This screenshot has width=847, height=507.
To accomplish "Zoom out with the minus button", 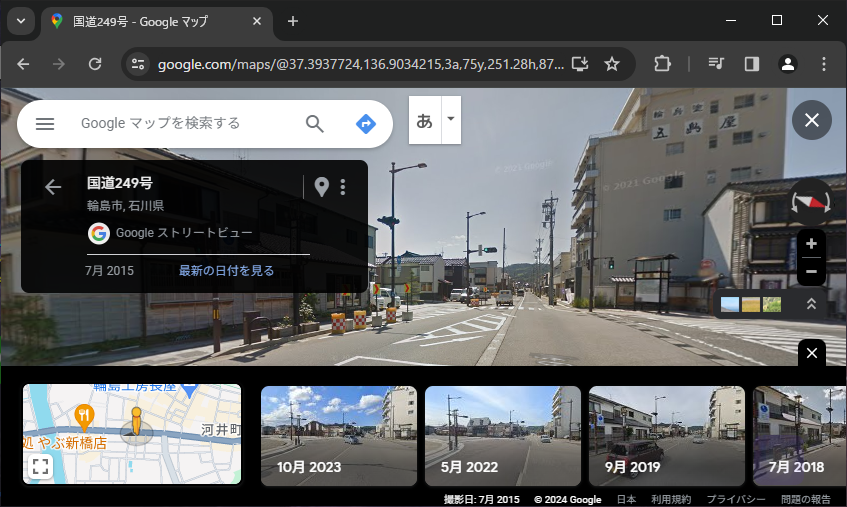I will click(811, 272).
